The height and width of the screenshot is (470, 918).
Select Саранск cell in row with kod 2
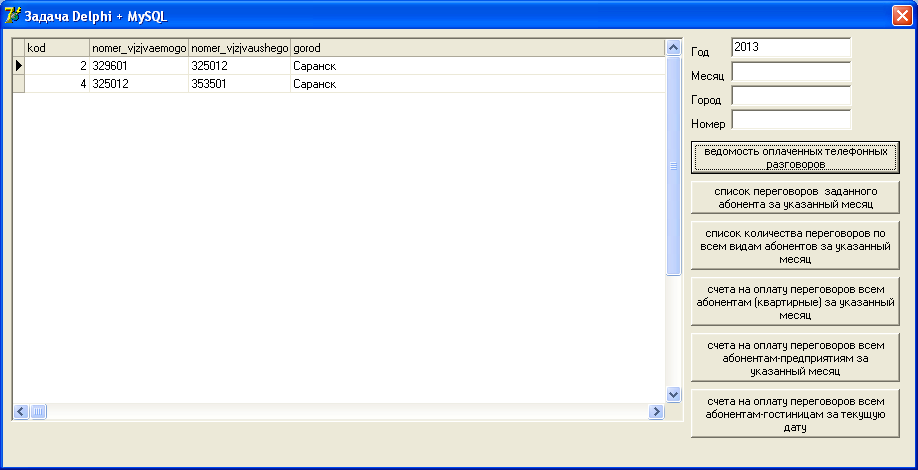coord(478,66)
